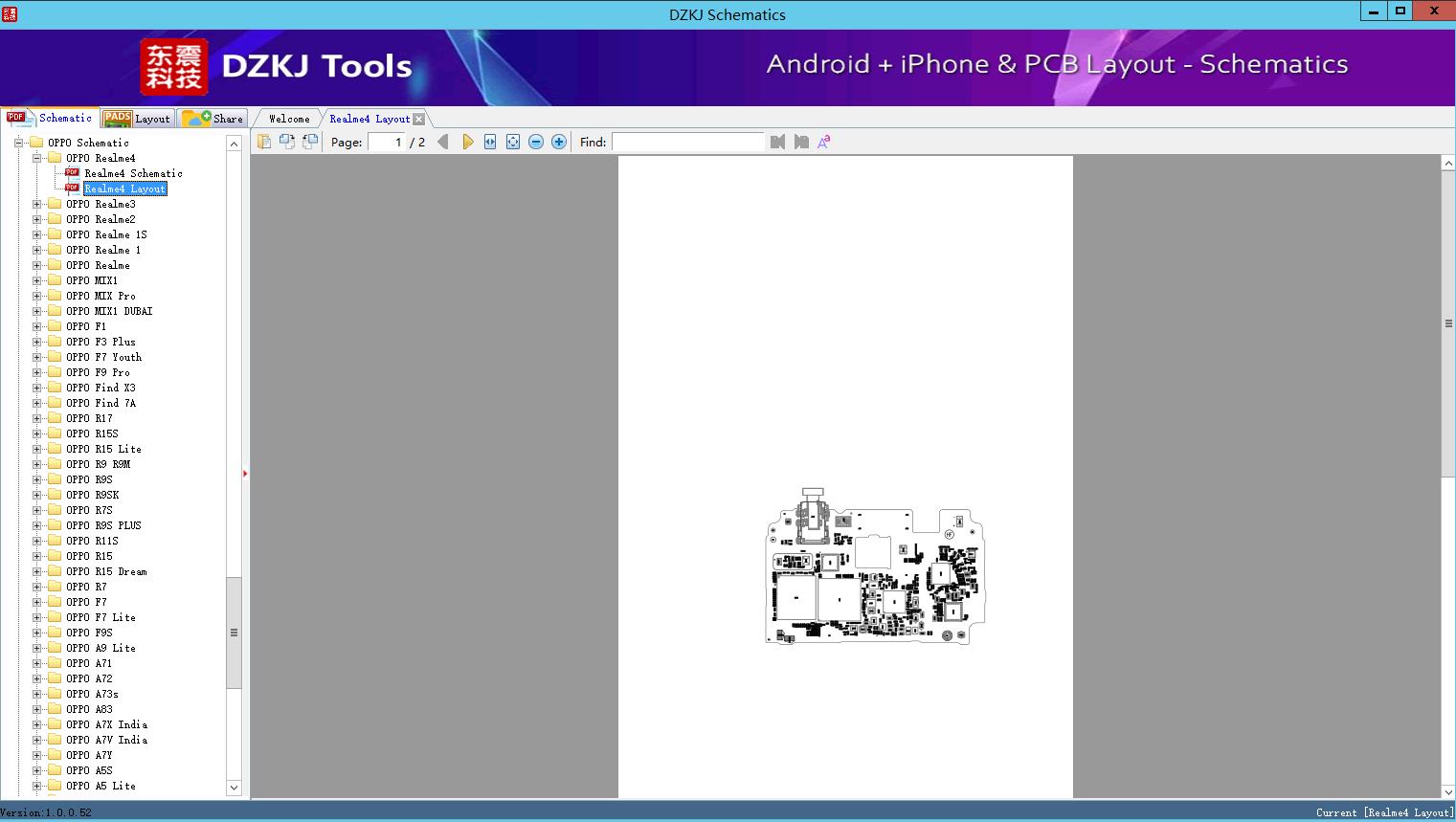
Task: Select the OPPO MIX1 DUBAI tree item
Action: [x=109, y=311]
